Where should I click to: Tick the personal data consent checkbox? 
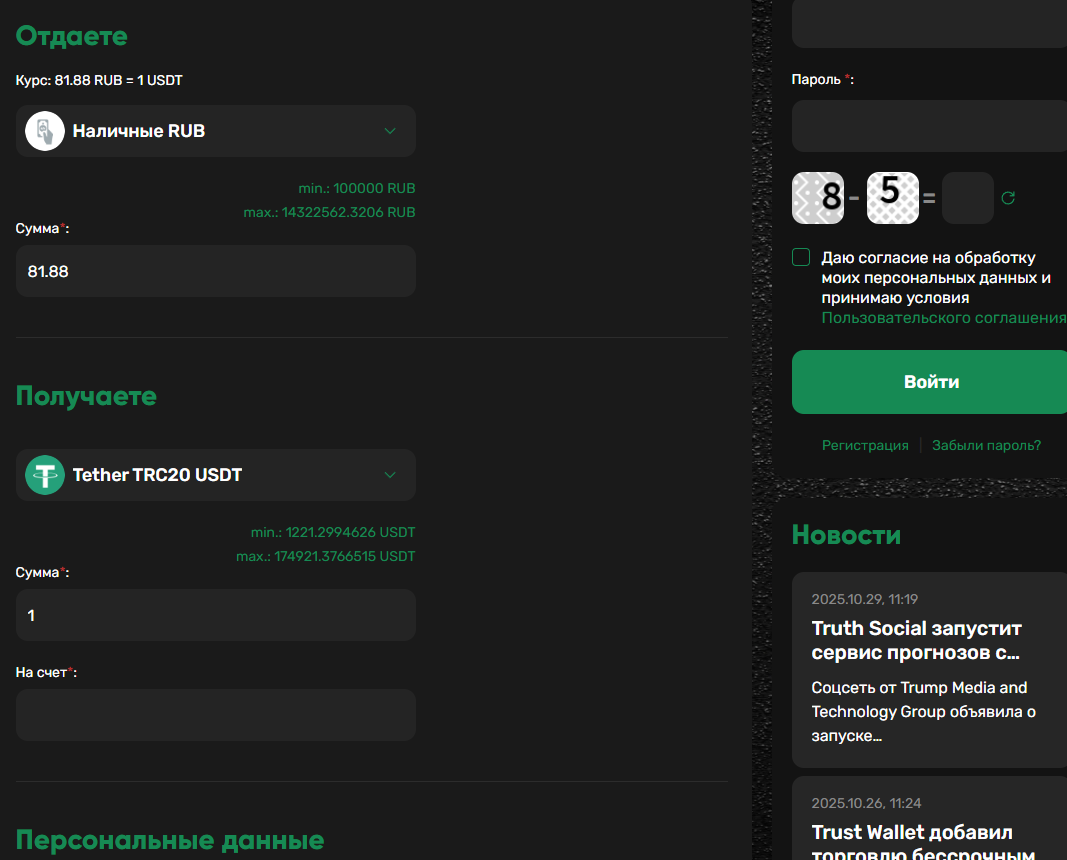pos(801,257)
